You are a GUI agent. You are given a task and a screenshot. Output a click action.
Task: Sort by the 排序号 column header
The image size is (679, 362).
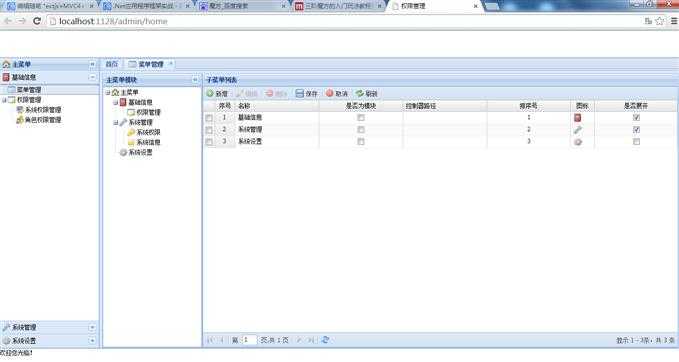[x=528, y=106]
